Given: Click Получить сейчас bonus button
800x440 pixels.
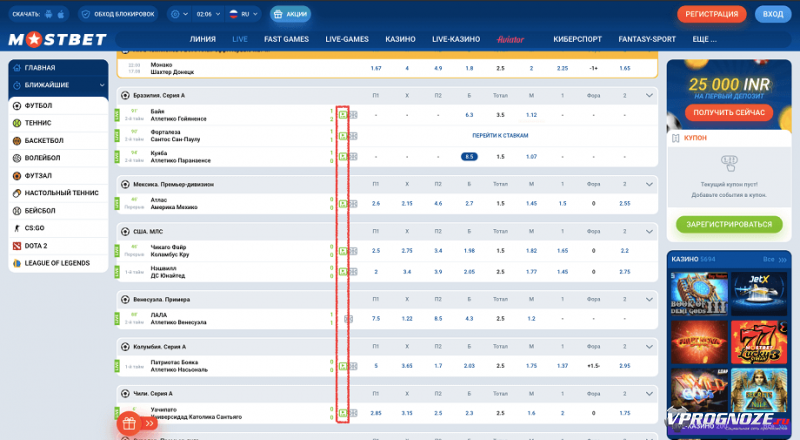Looking at the screenshot, I should pyautogui.click(x=729, y=112).
